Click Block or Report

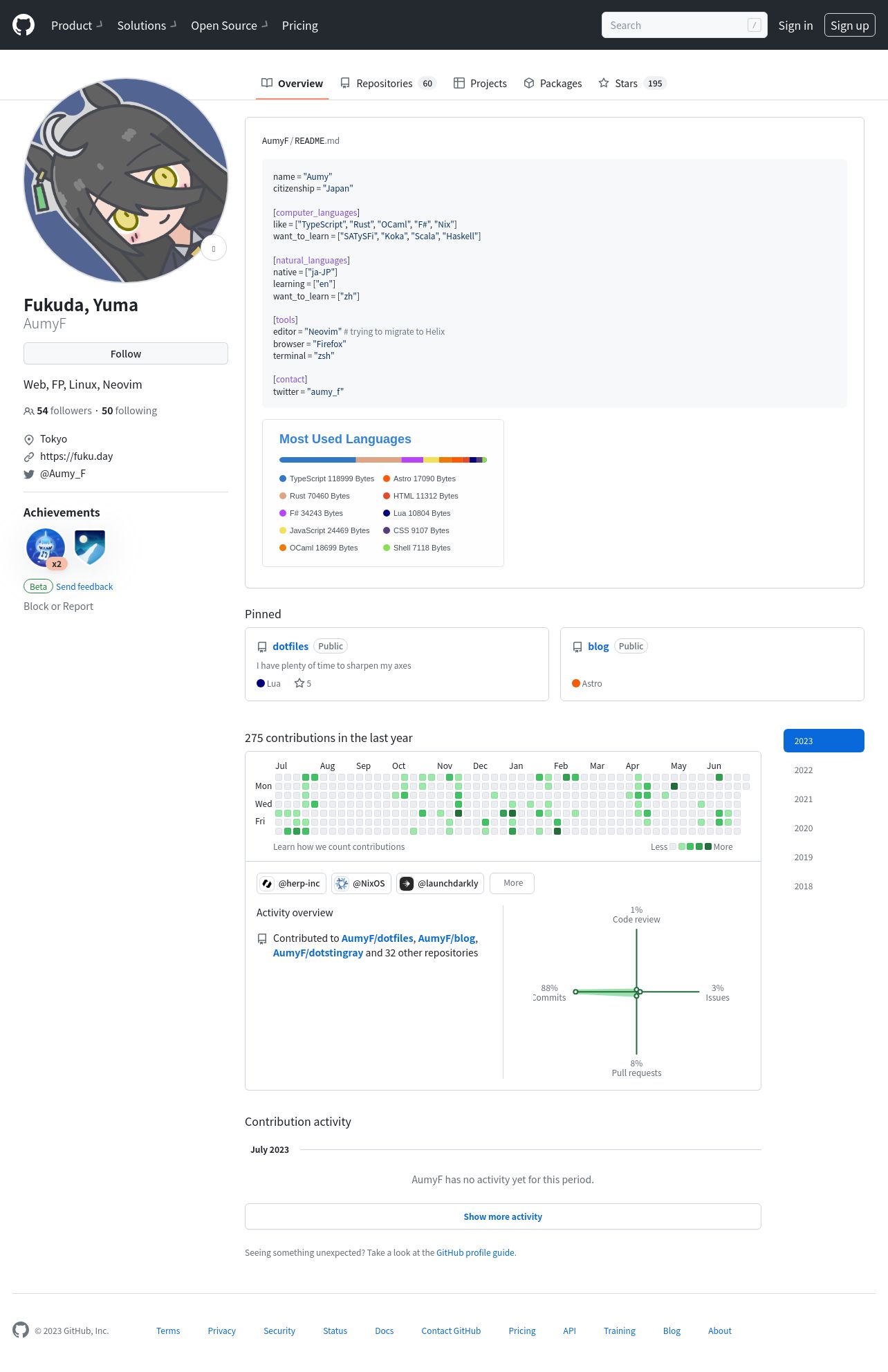58,606
